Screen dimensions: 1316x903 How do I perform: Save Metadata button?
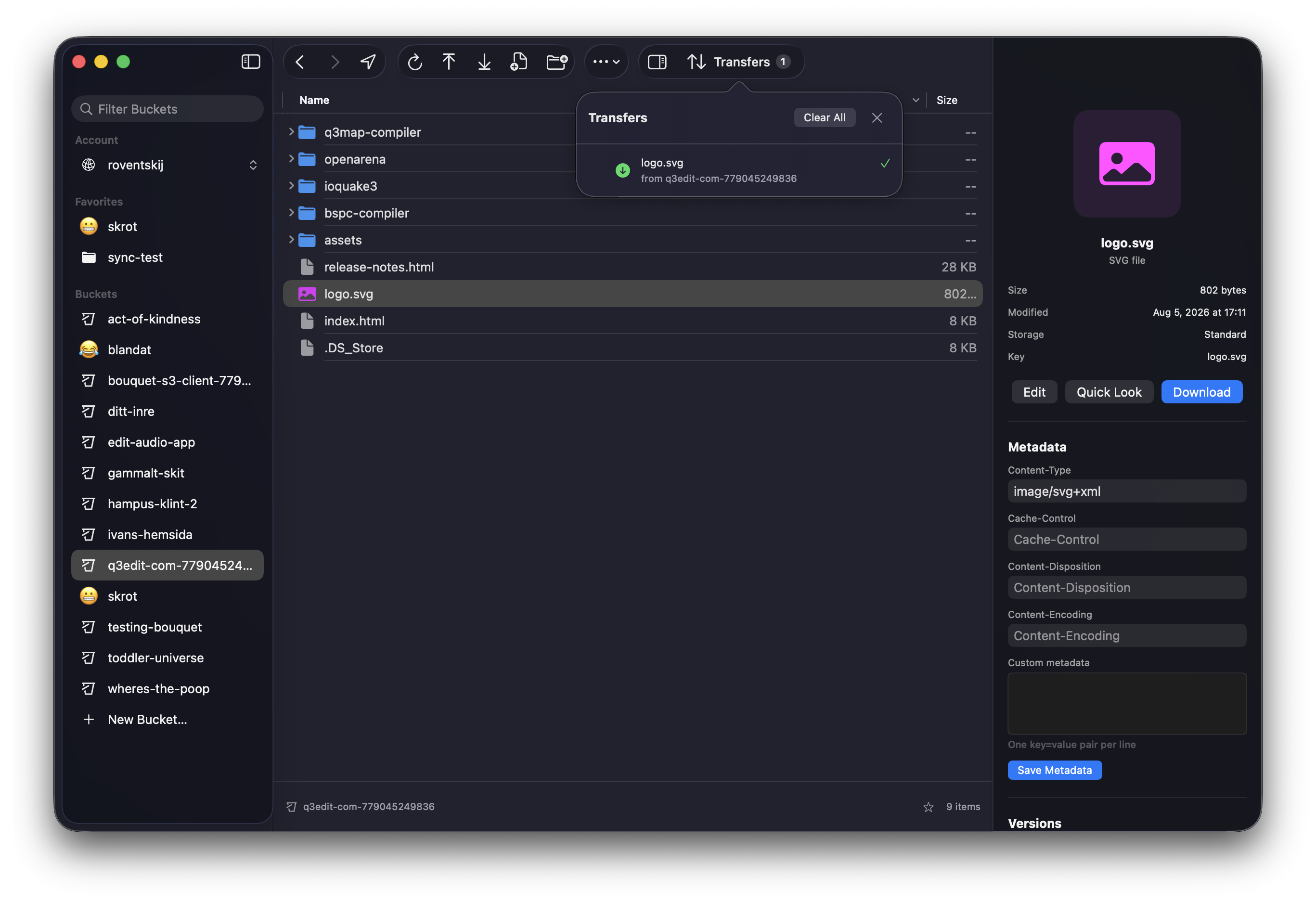point(1054,771)
